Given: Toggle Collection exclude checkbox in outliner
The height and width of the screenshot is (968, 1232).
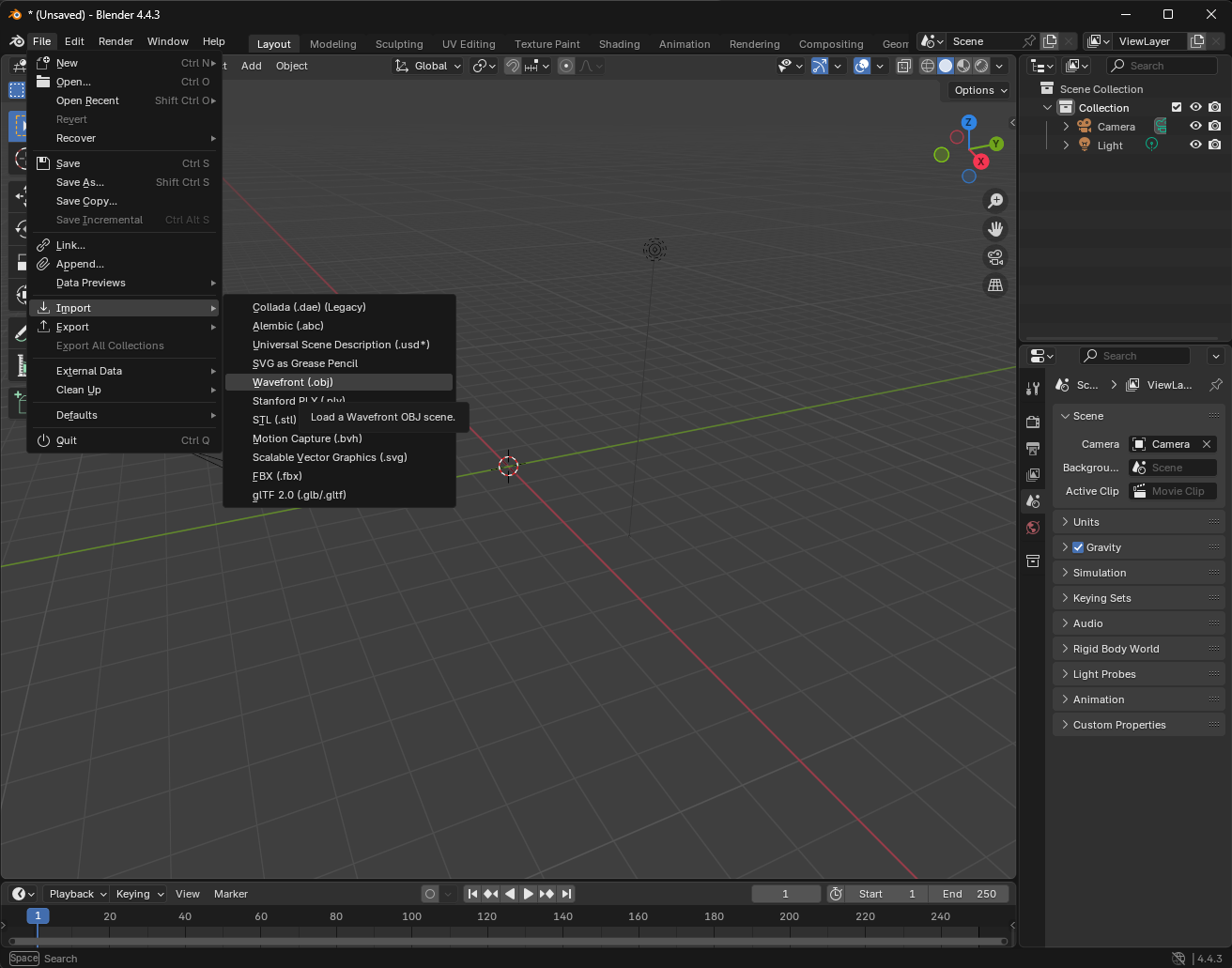Looking at the screenshot, I should 1177,107.
